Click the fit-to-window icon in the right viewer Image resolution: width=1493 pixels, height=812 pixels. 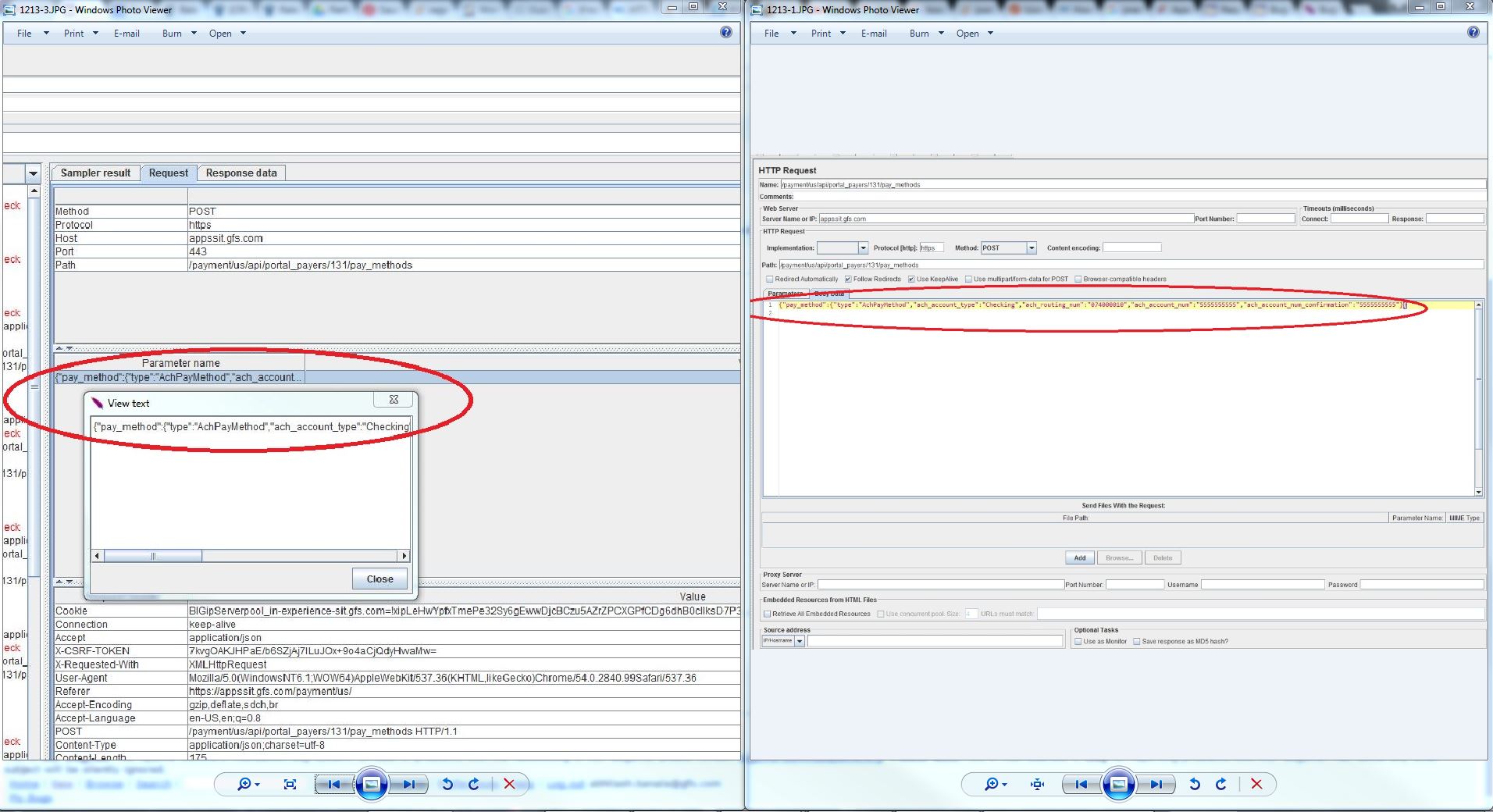[x=1037, y=784]
